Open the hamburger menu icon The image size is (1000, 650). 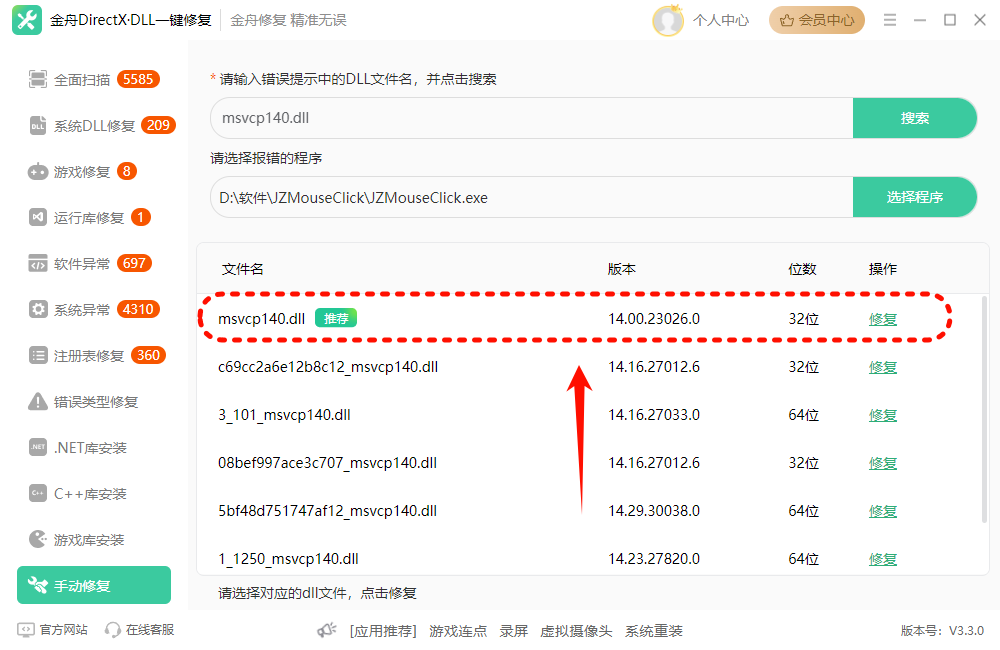(x=890, y=20)
